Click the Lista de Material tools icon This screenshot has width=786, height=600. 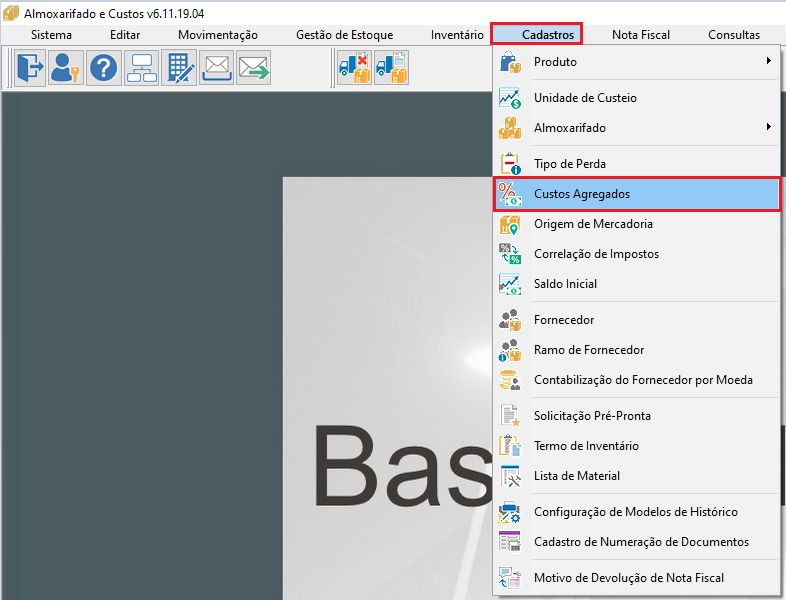coord(510,476)
